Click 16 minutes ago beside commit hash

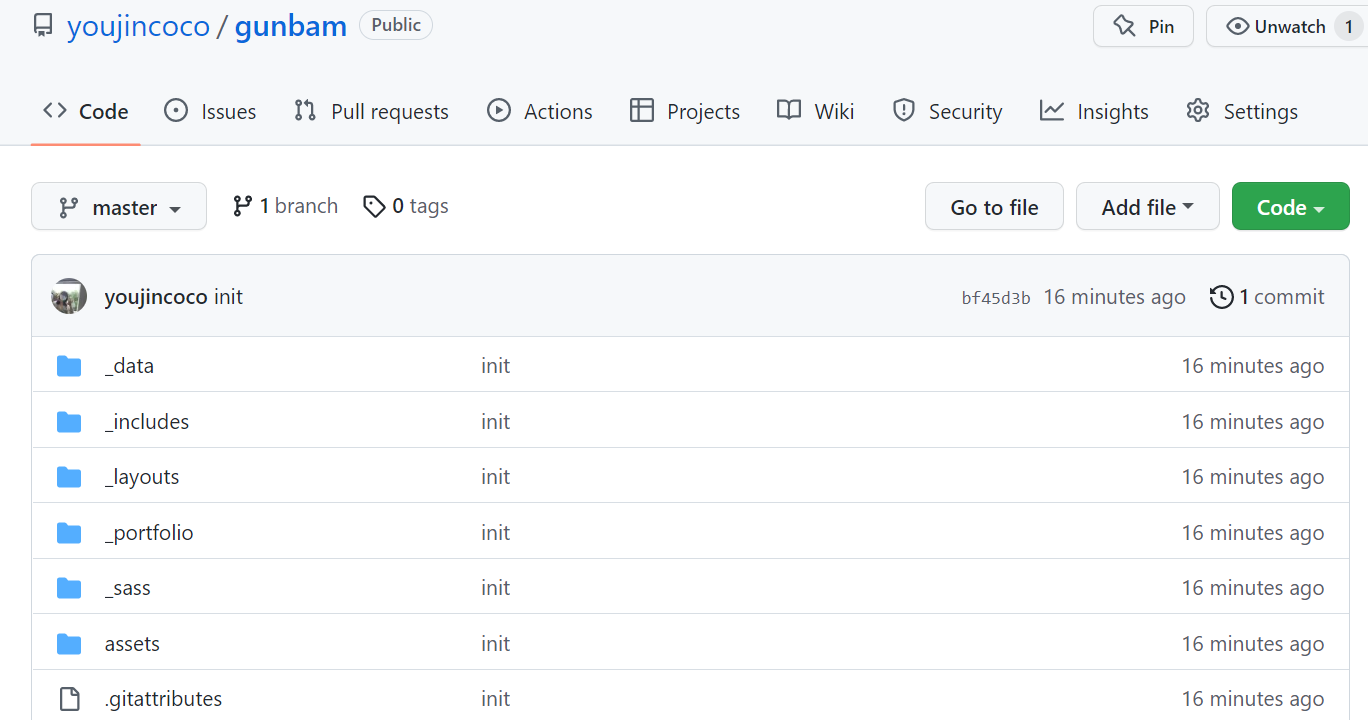pyautogui.click(x=1115, y=297)
